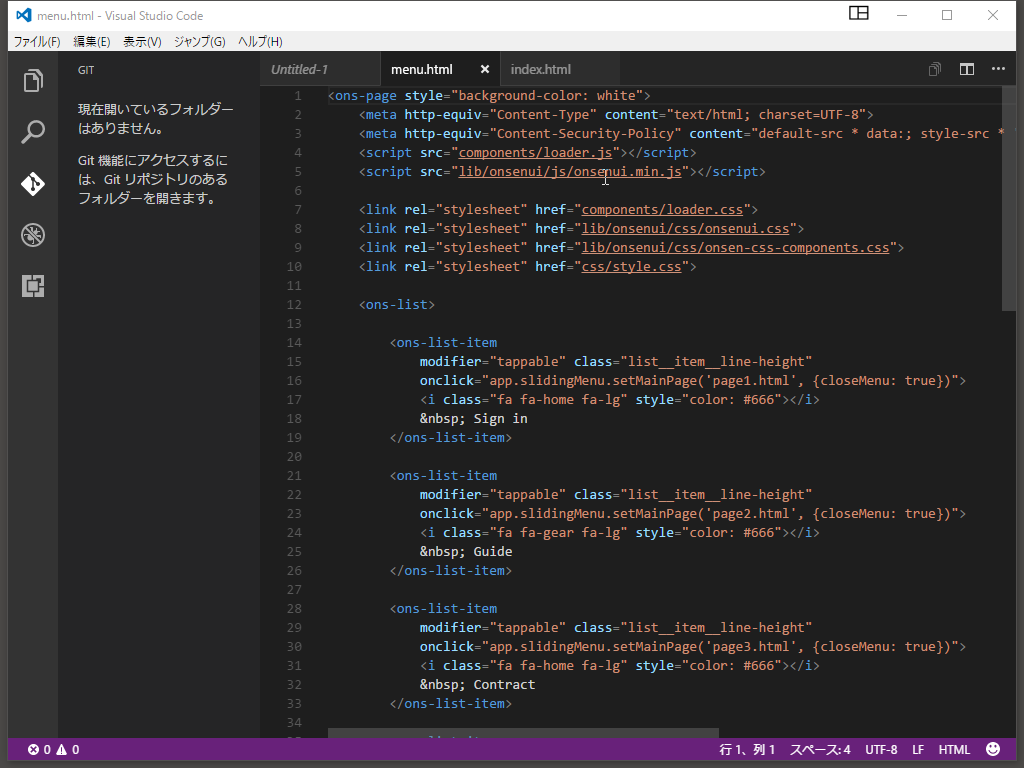Open the ヘルプ(H) menu
This screenshot has height=768, width=1024.
pyautogui.click(x=261, y=42)
